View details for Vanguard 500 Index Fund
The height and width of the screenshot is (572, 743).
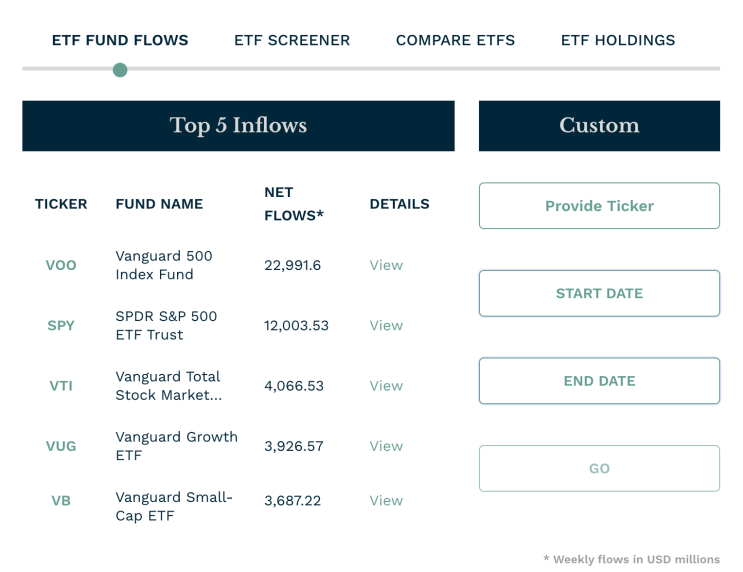click(x=386, y=266)
